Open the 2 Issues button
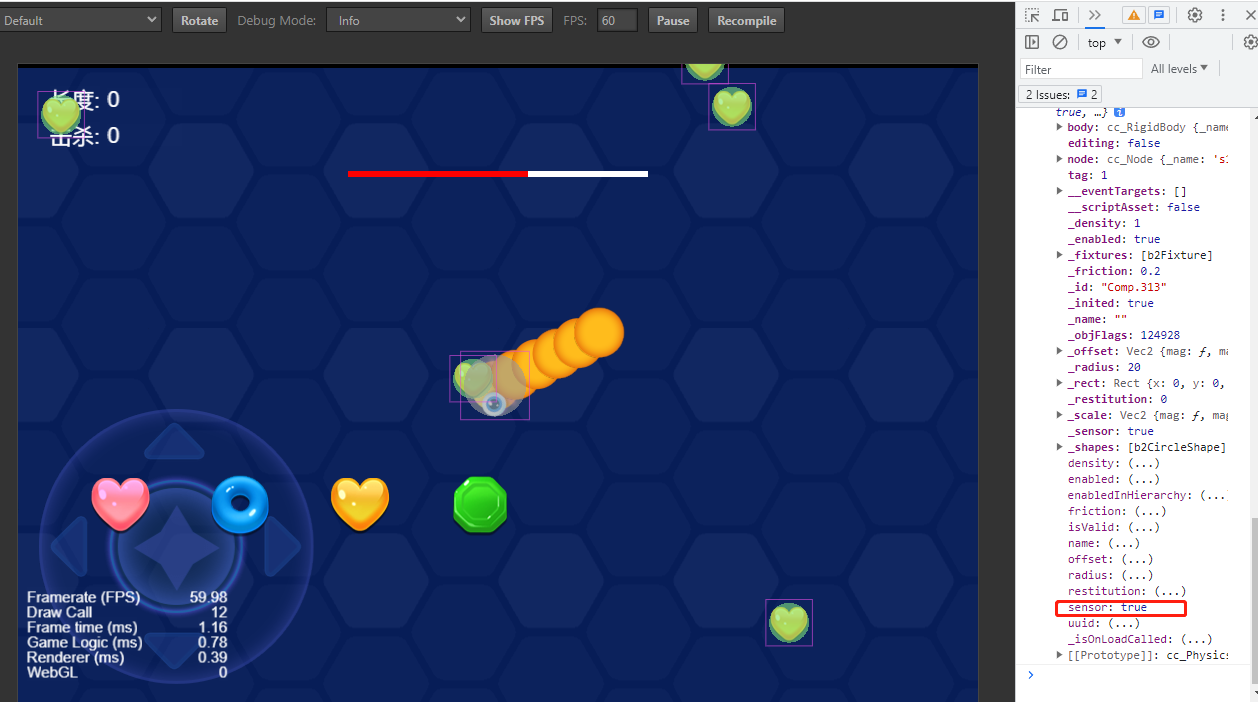Viewport: 1258px width, 702px height. pyautogui.click(x=1061, y=94)
